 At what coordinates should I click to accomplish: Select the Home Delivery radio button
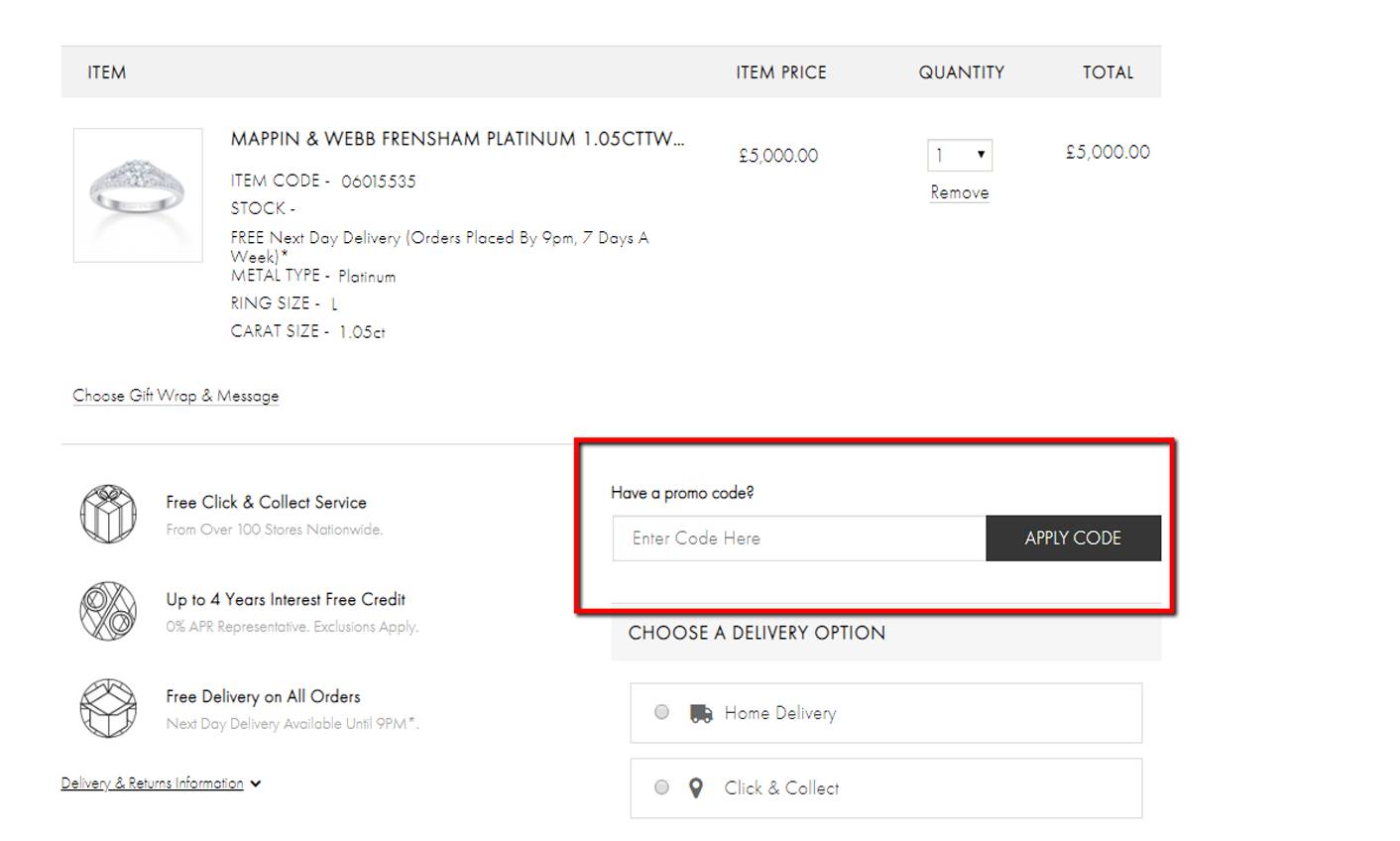(x=661, y=712)
